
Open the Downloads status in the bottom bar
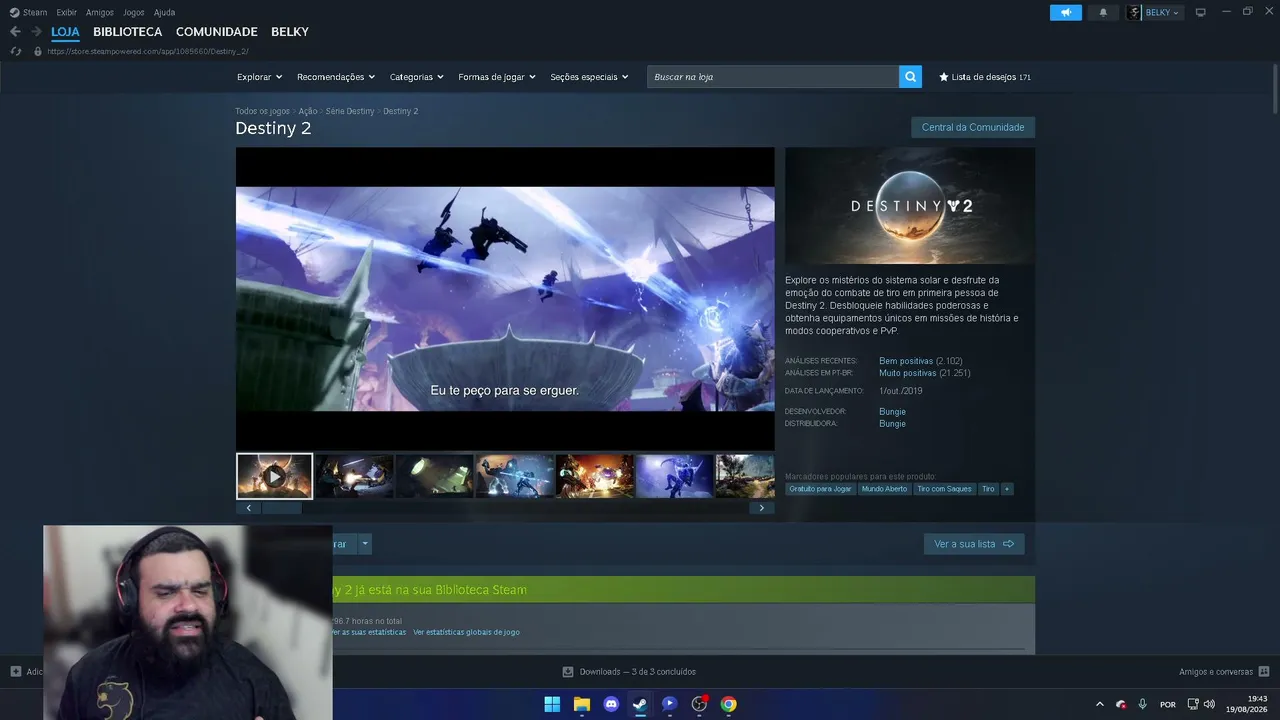point(629,672)
